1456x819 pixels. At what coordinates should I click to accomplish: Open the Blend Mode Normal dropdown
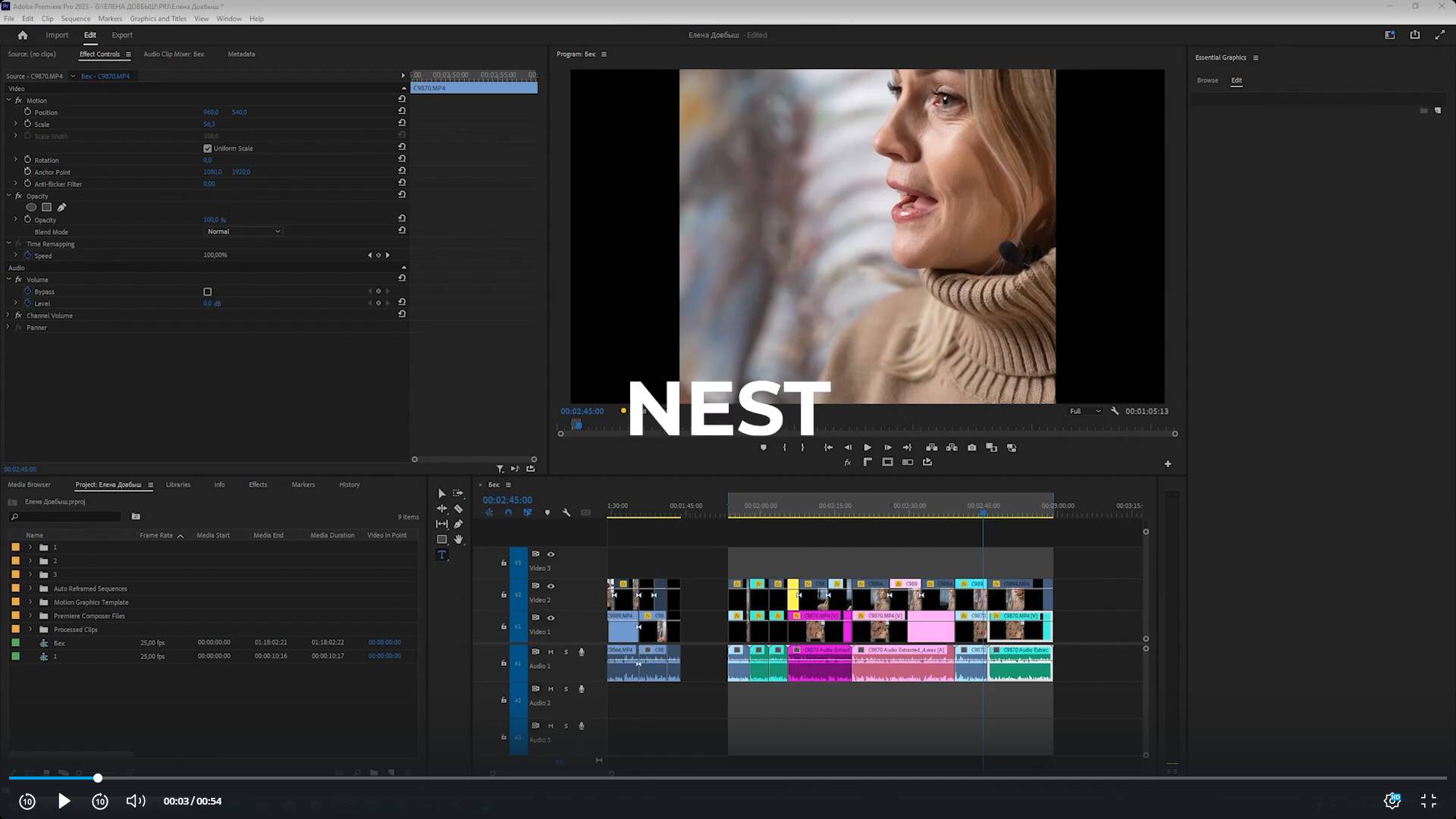[243, 232]
